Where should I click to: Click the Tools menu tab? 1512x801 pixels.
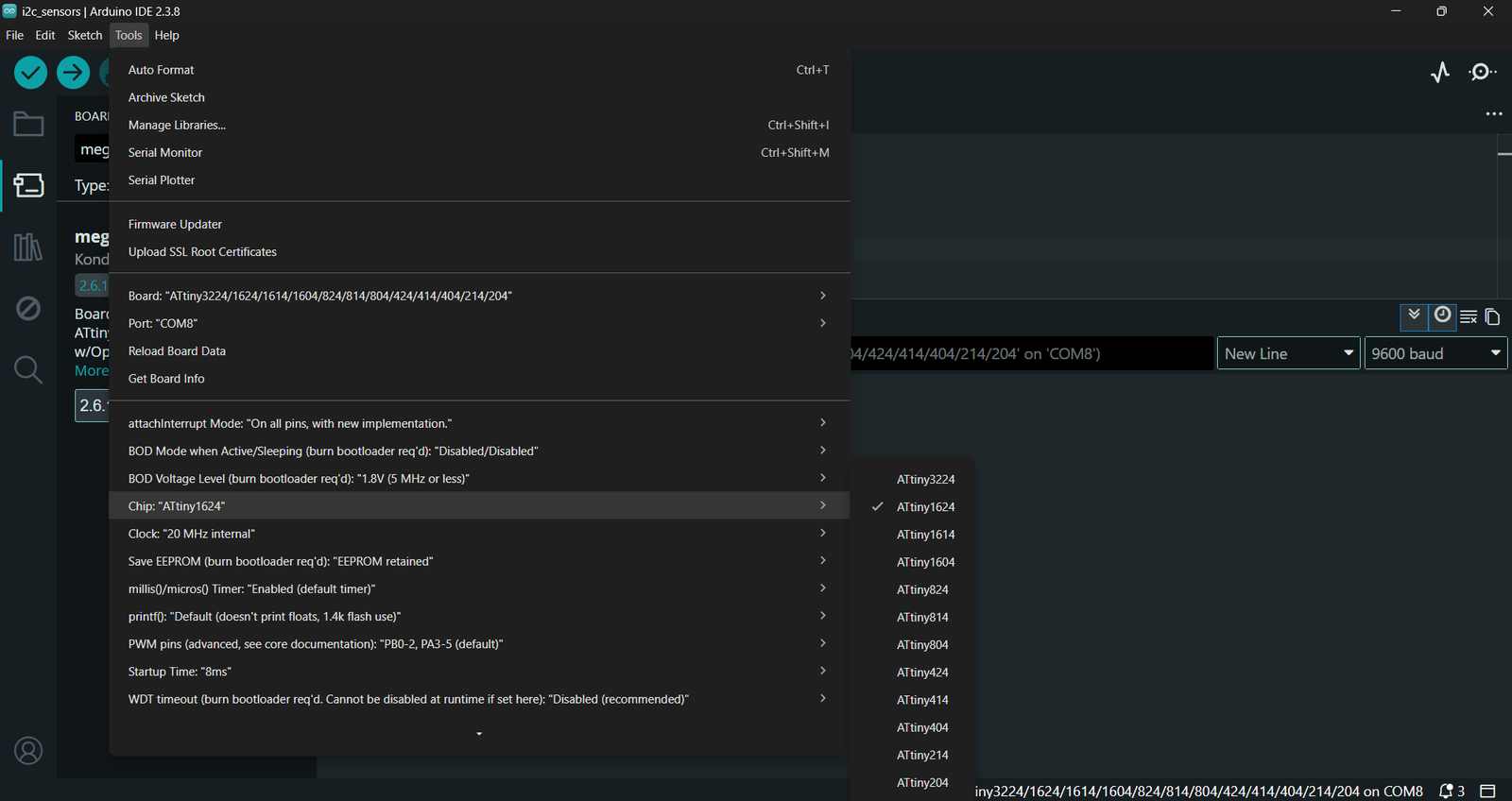point(129,35)
